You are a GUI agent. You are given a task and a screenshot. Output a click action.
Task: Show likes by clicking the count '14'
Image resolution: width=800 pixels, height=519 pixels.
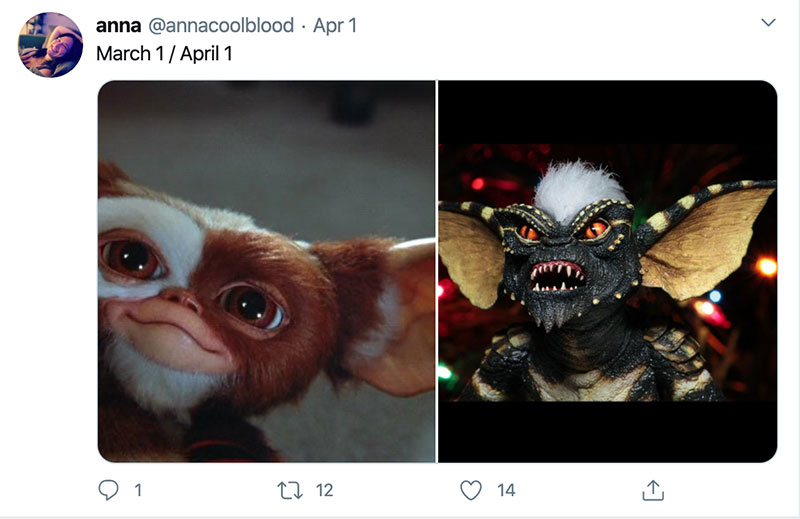[506, 490]
